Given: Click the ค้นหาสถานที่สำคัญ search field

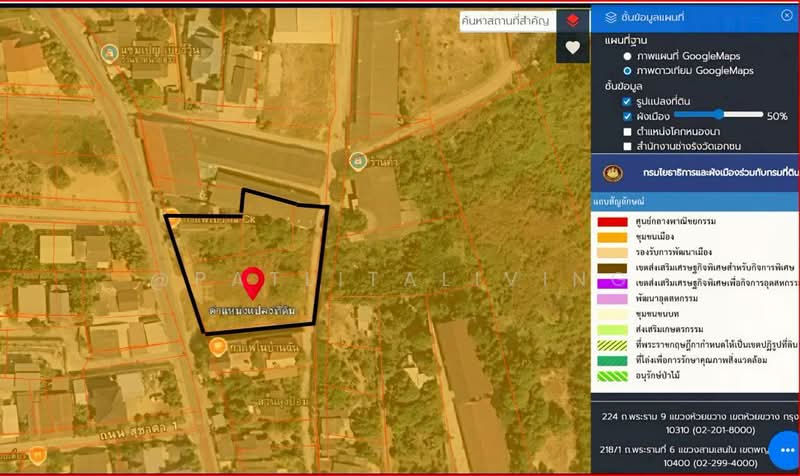Looking at the screenshot, I should 506,20.
